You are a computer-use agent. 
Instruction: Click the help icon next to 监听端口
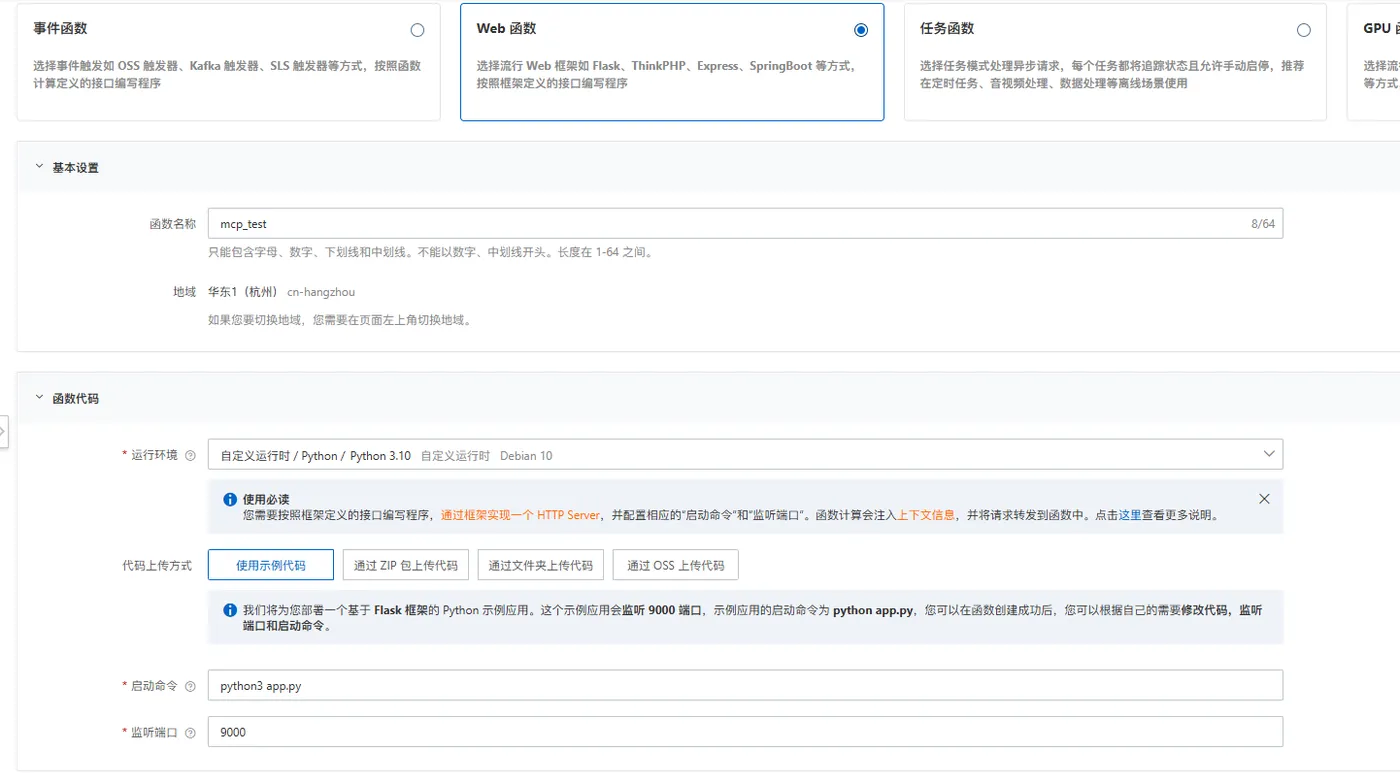(190, 731)
